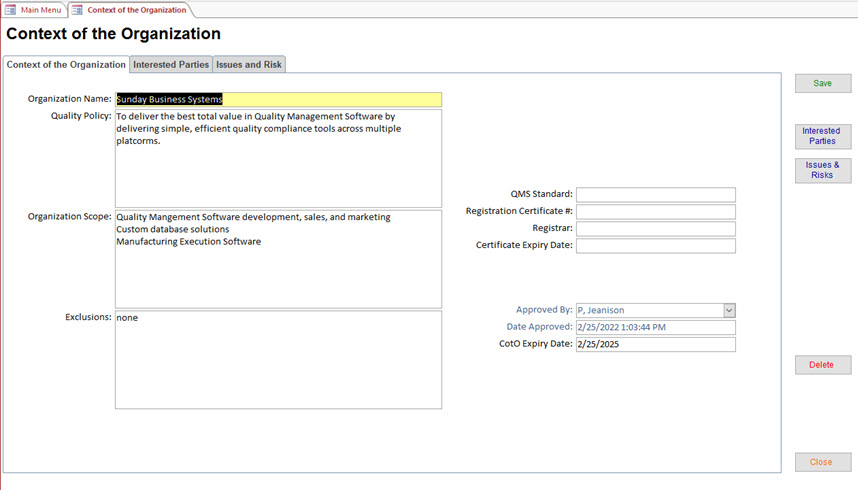The height and width of the screenshot is (490, 858).
Task: Click the Context of the Organization tab icon
Action: [77, 10]
